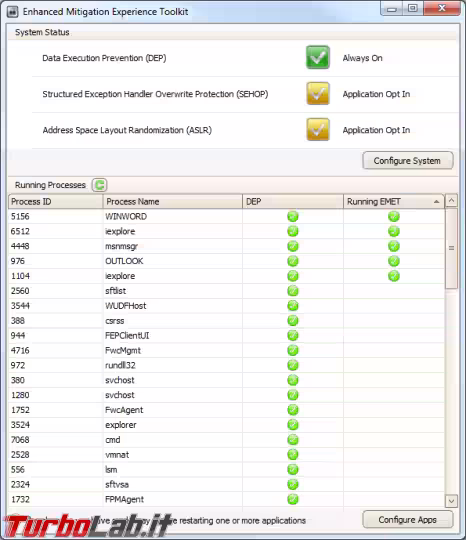Click the Configure System button
Screen dimensions: 466x540
pyautogui.click(x=408, y=160)
